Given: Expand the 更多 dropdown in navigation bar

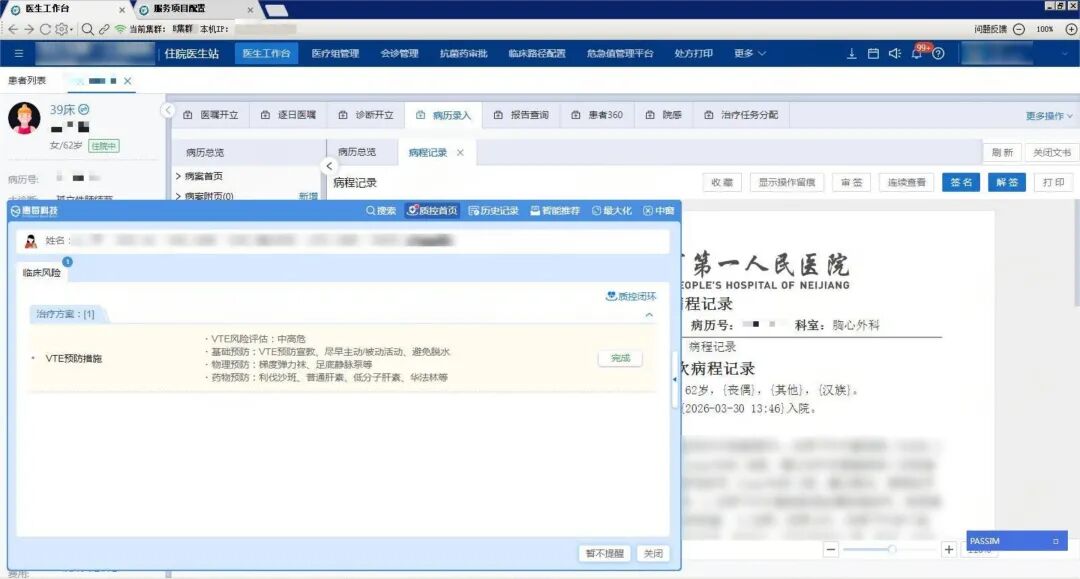Looking at the screenshot, I should pyautogui.click(x=750, y=54).
